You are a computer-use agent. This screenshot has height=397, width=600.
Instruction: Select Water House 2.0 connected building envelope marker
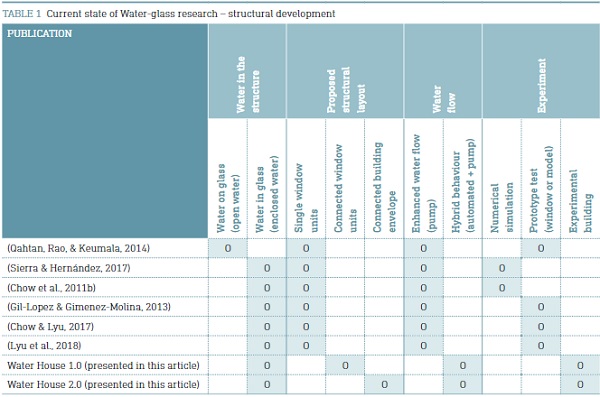(385, 384)
